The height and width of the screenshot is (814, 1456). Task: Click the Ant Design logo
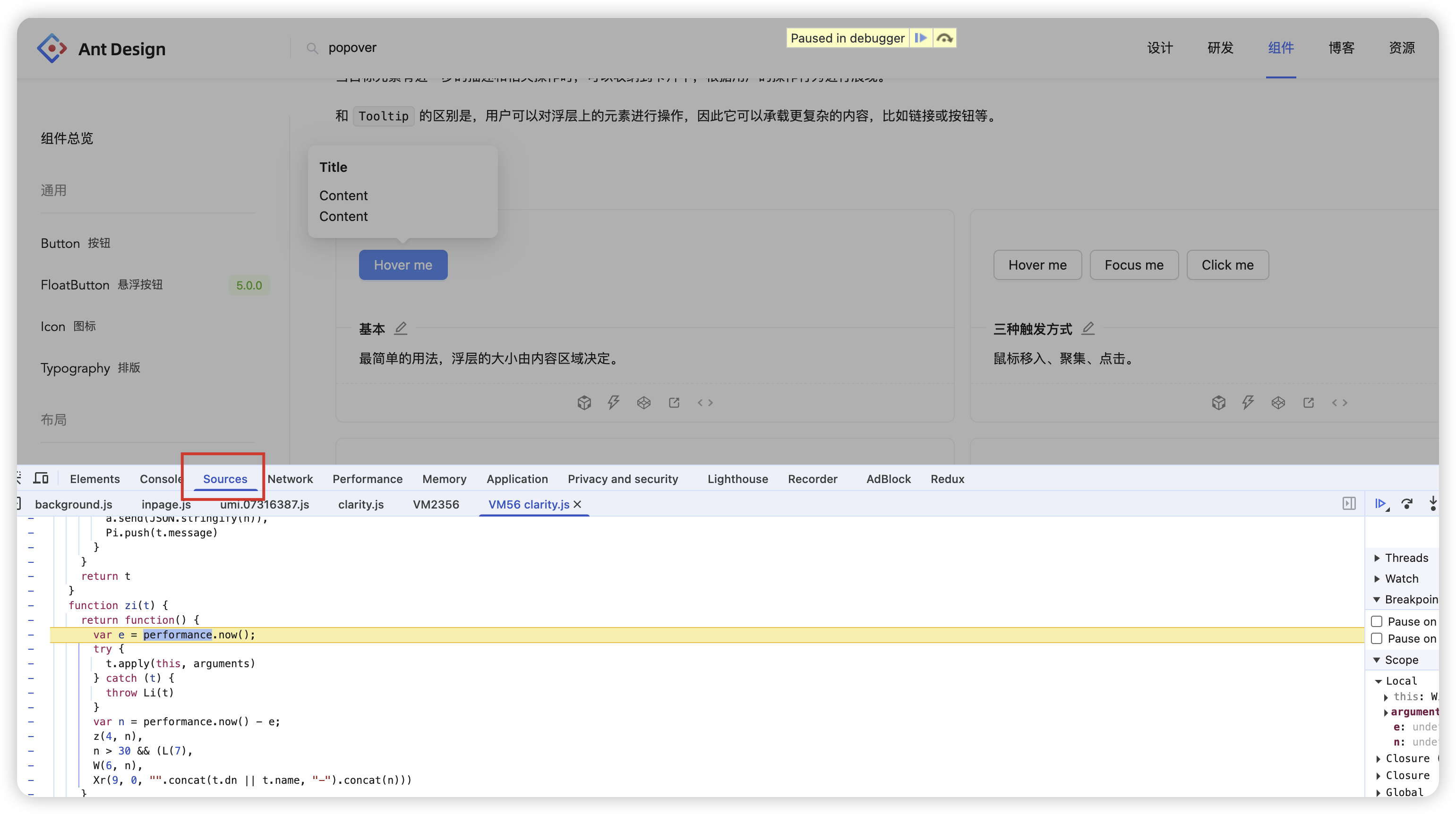point(51,49)
